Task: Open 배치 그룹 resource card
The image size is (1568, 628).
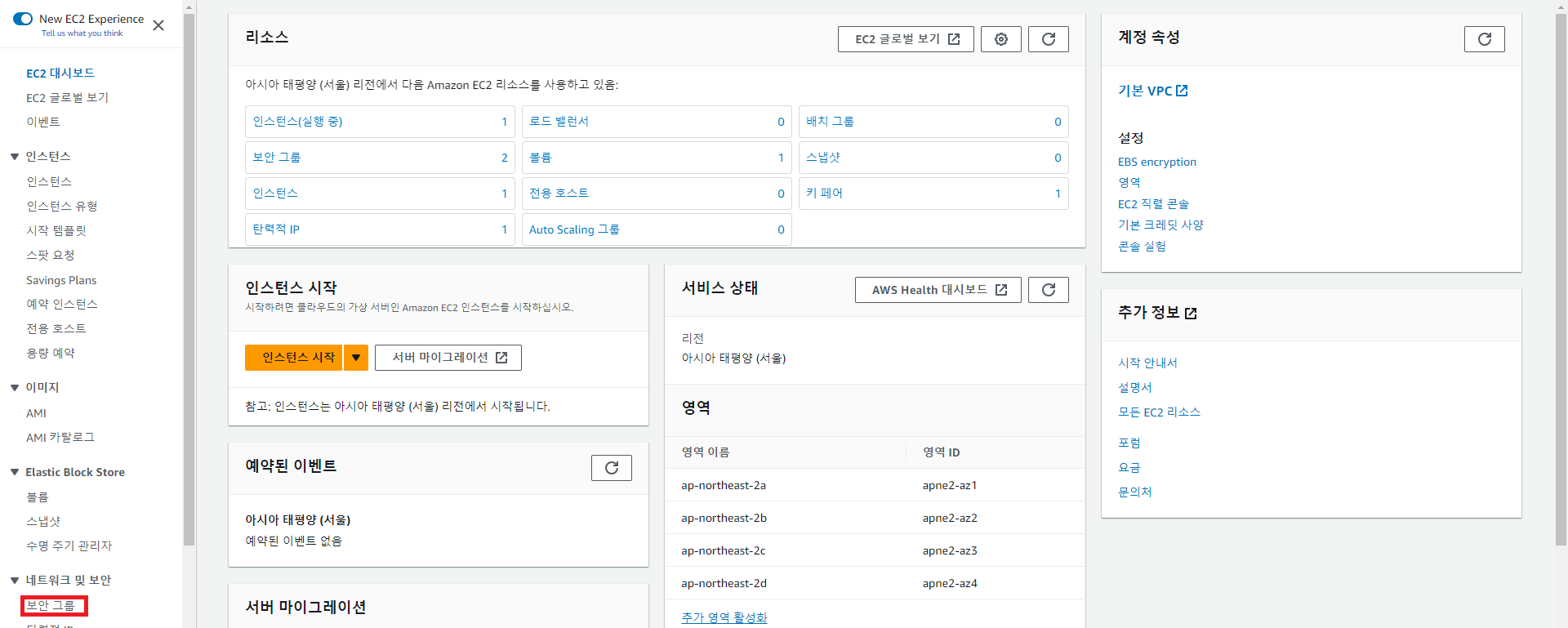Action: click(x=933, y=122)
